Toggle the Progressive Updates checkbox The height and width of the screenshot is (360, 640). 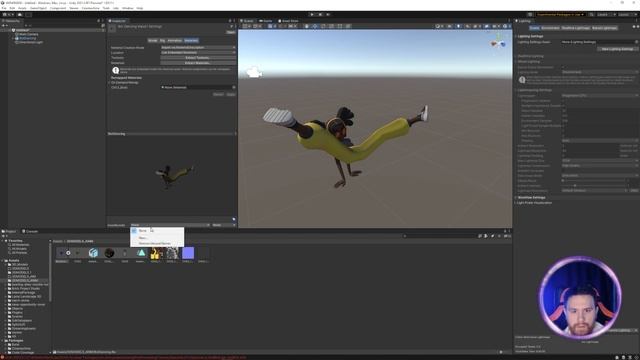point(563,100)
